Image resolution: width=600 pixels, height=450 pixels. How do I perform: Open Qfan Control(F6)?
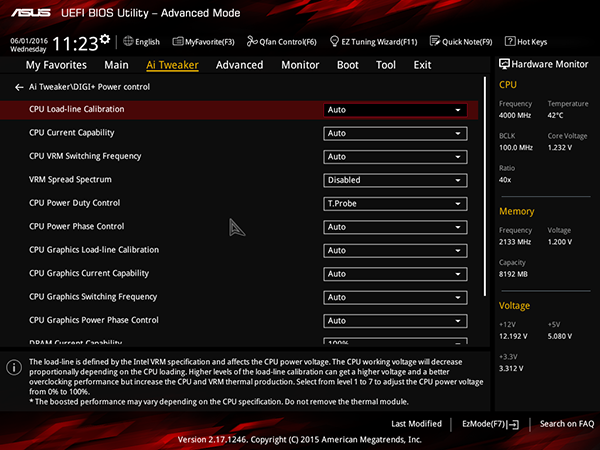coord(288,42)
